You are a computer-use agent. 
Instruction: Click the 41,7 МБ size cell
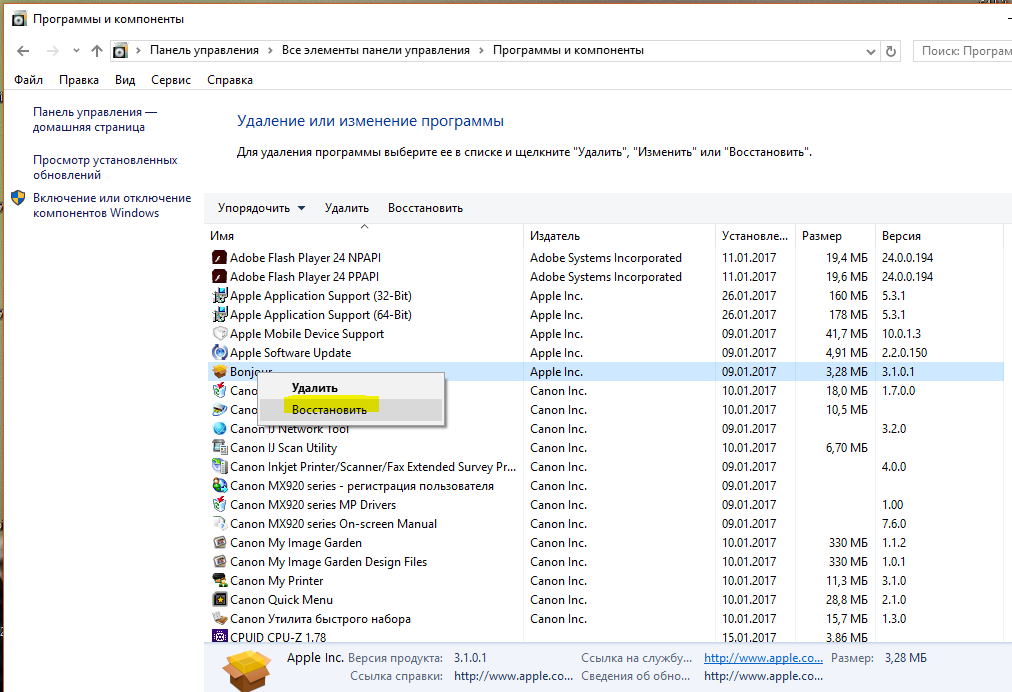[x=847, y=334]
